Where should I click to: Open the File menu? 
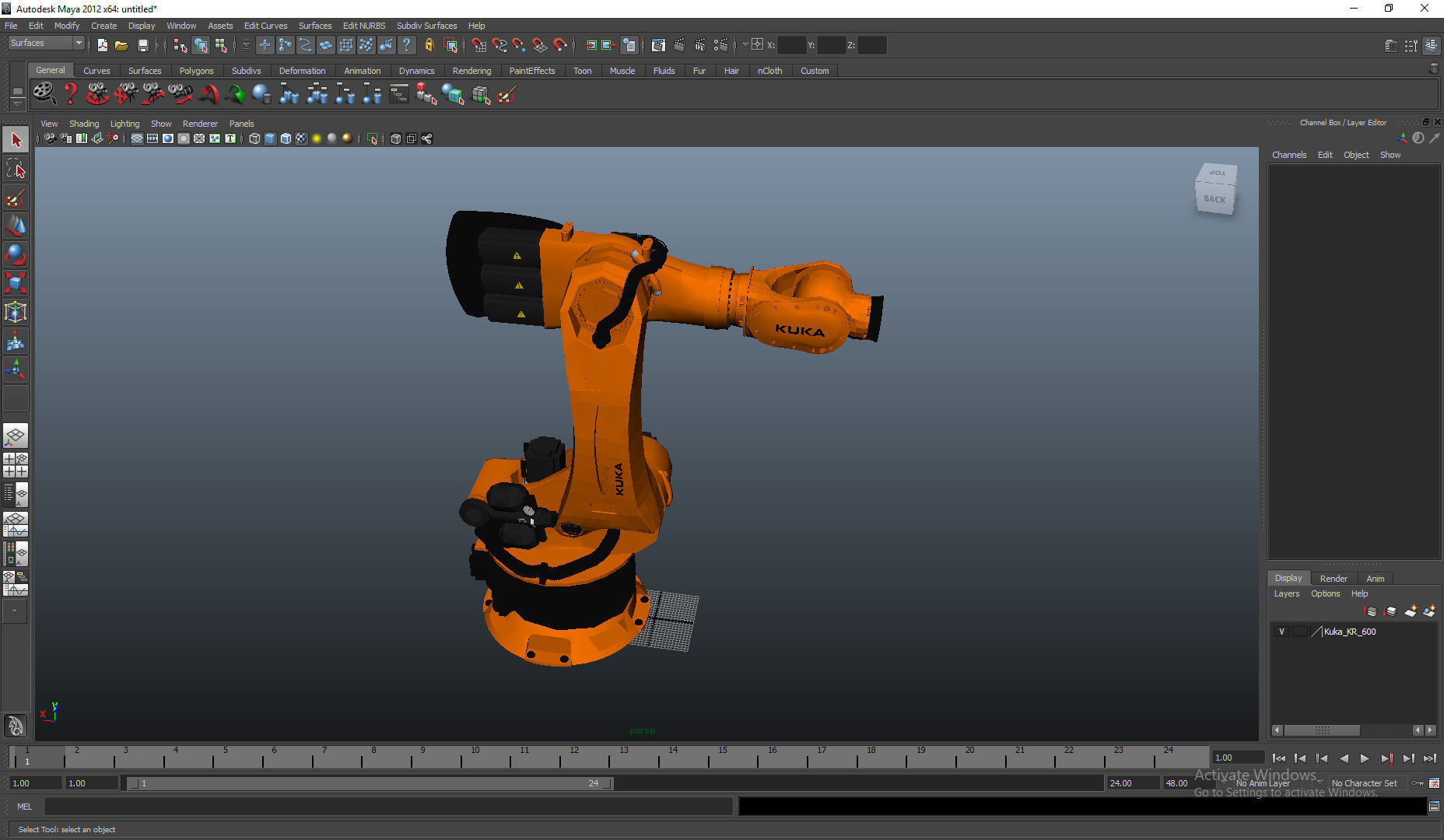pyautogui.click(x=11, y=26)
